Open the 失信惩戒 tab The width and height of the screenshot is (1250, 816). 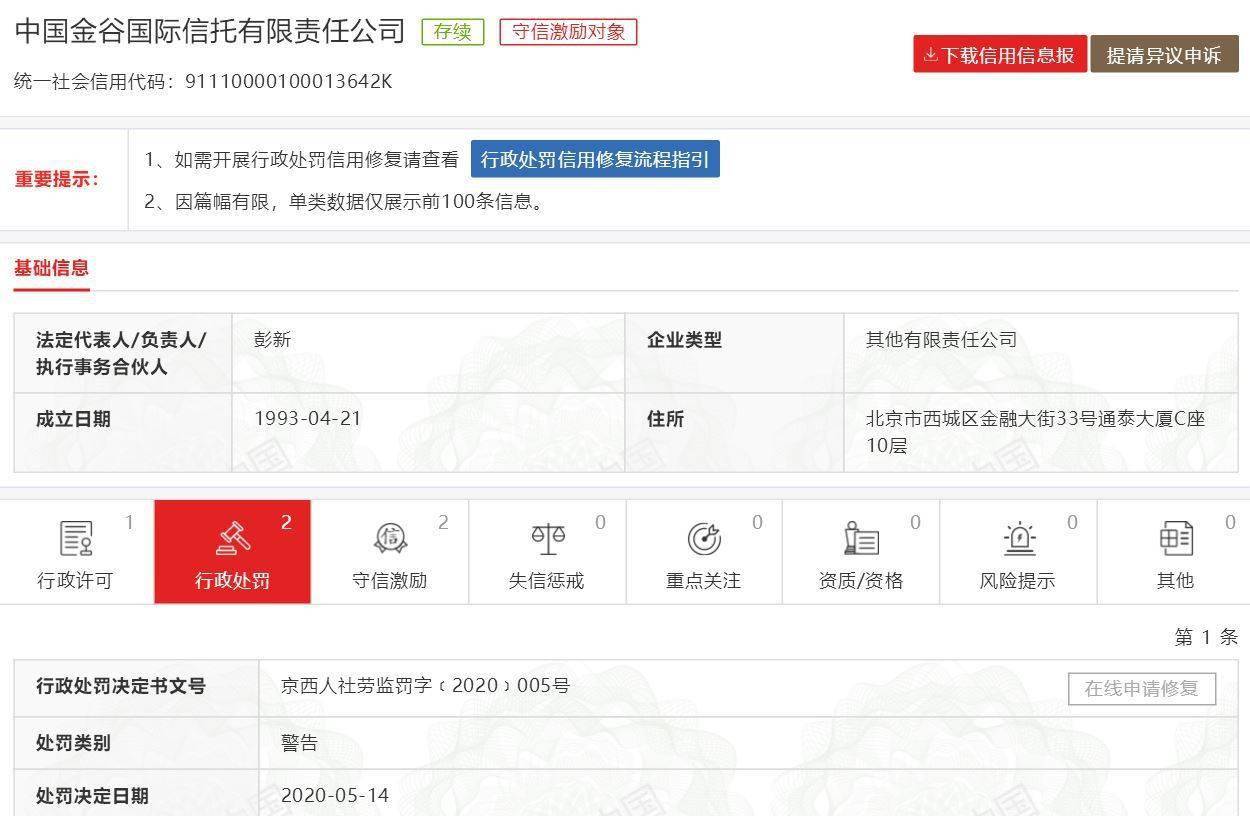(547, 552)
